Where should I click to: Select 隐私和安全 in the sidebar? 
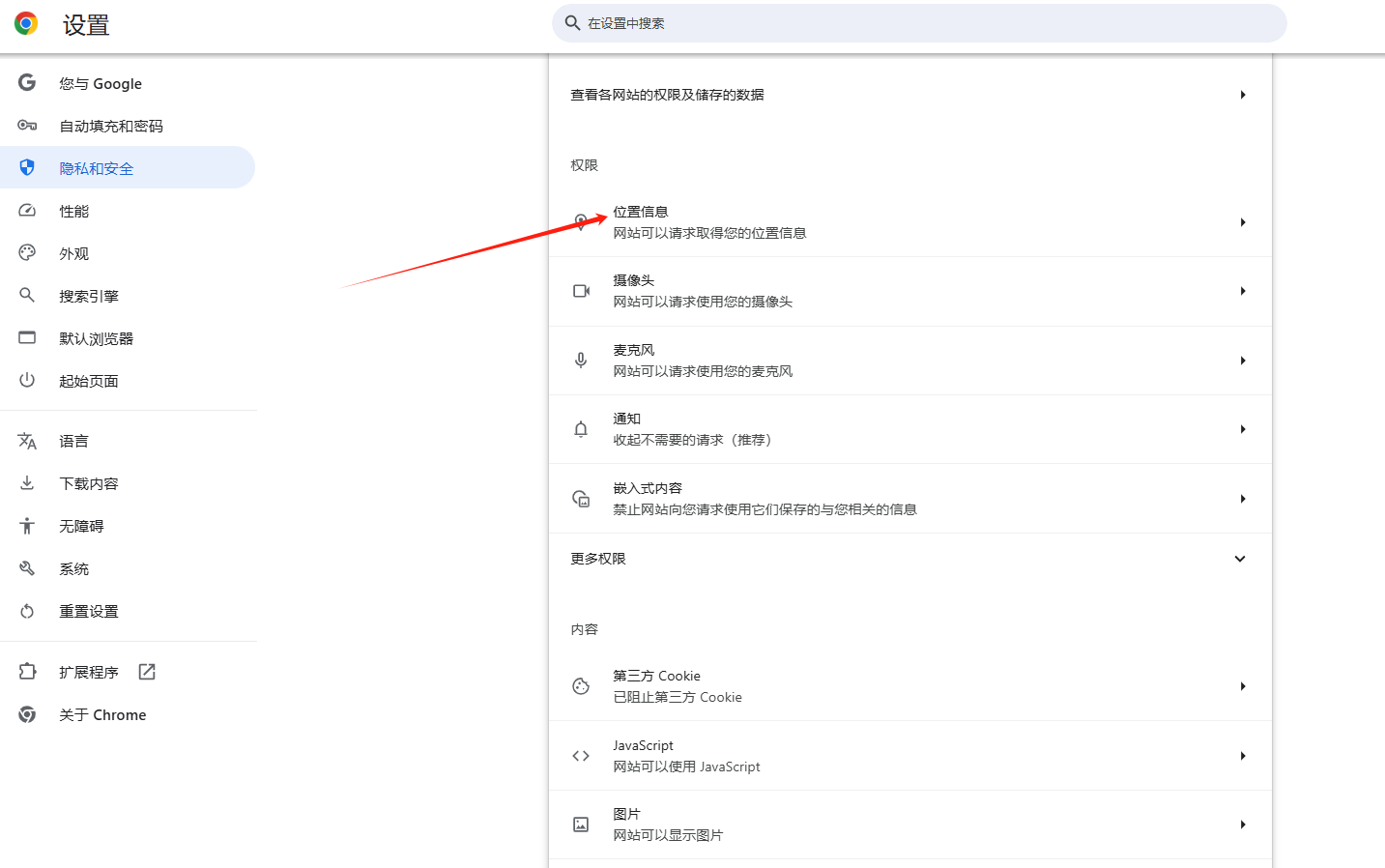pyautogui.click(x=128, y=168)
